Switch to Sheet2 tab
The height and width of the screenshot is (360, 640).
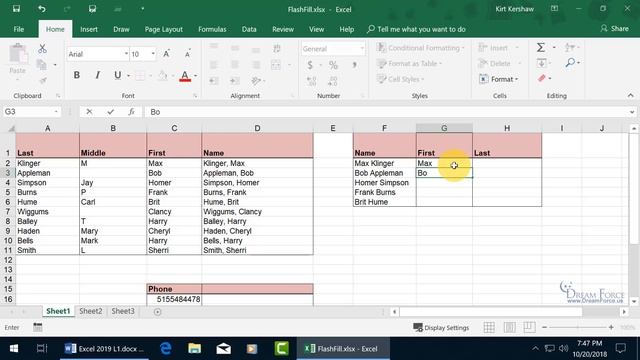91,311
